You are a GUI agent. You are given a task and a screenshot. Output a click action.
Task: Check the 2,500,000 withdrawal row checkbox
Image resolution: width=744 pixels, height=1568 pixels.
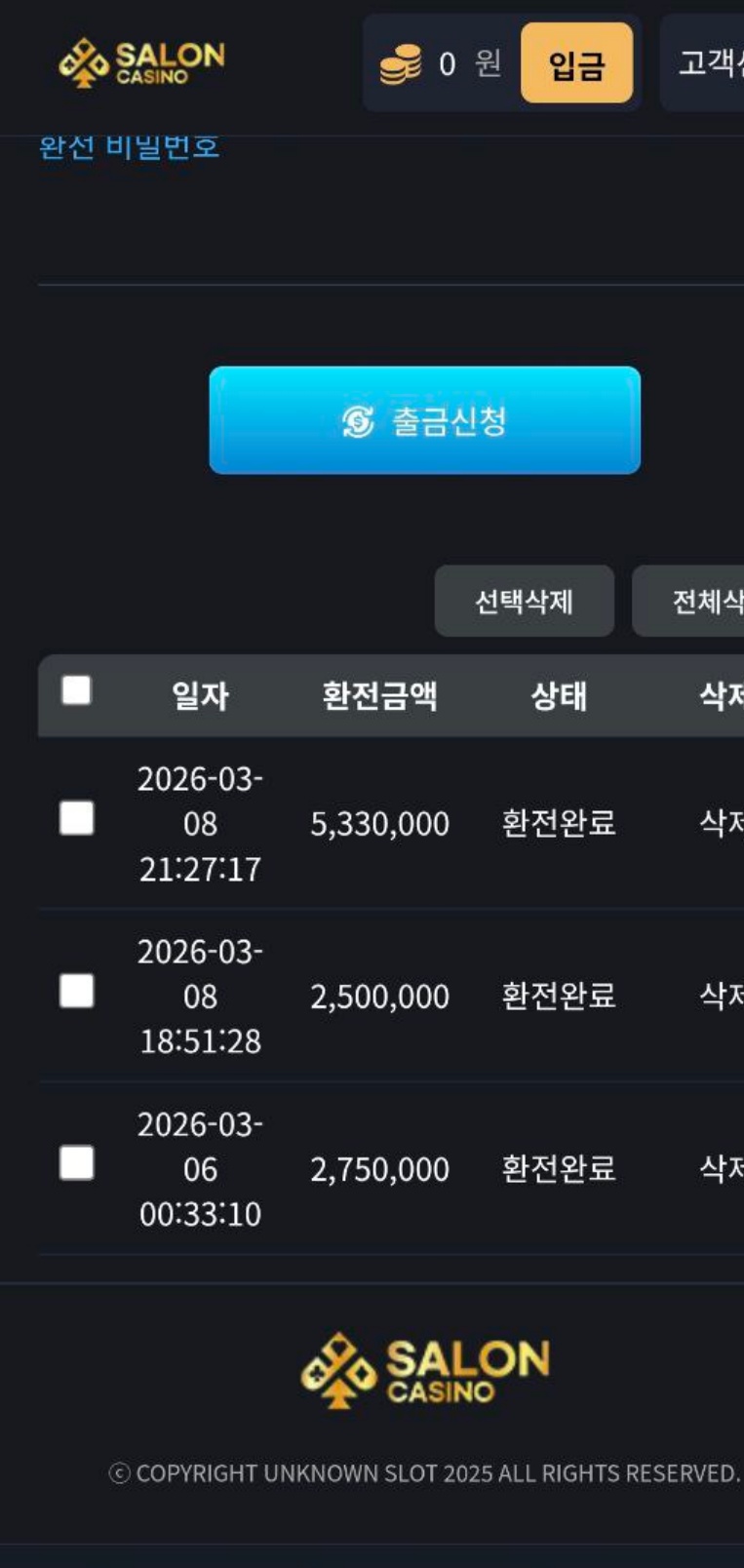click(77, 991)
